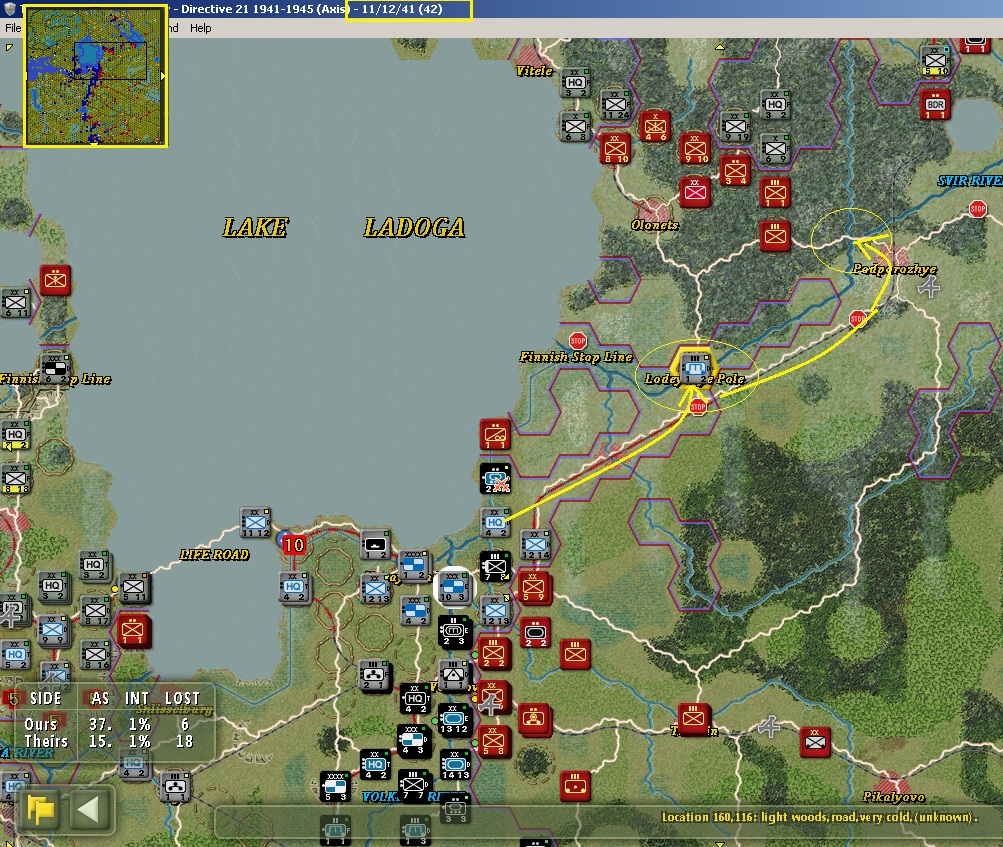Click the Olonets town label
The height and width of the screenshot is (847, 1003).
pos(654,225)
